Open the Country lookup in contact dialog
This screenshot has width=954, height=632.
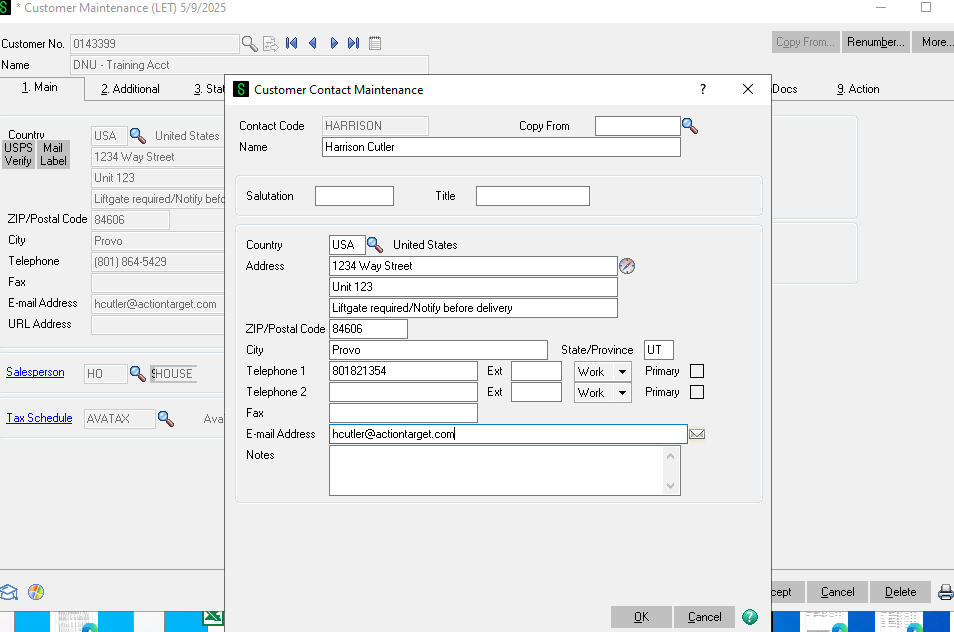coord(375,245)
